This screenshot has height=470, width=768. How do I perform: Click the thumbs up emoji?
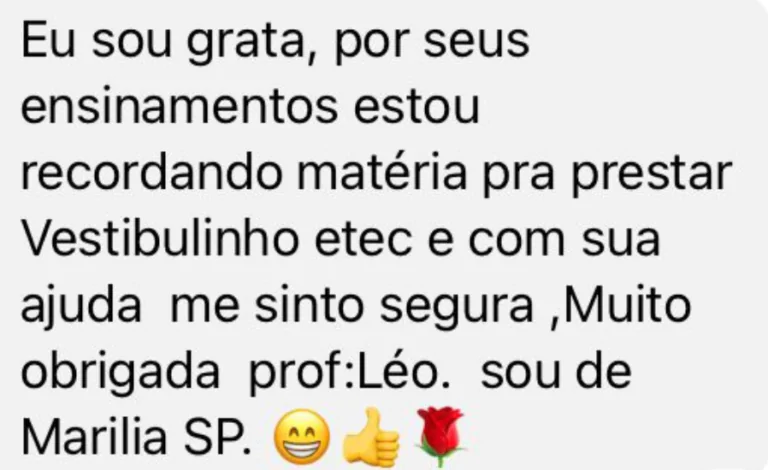click(x=371, y=436)
